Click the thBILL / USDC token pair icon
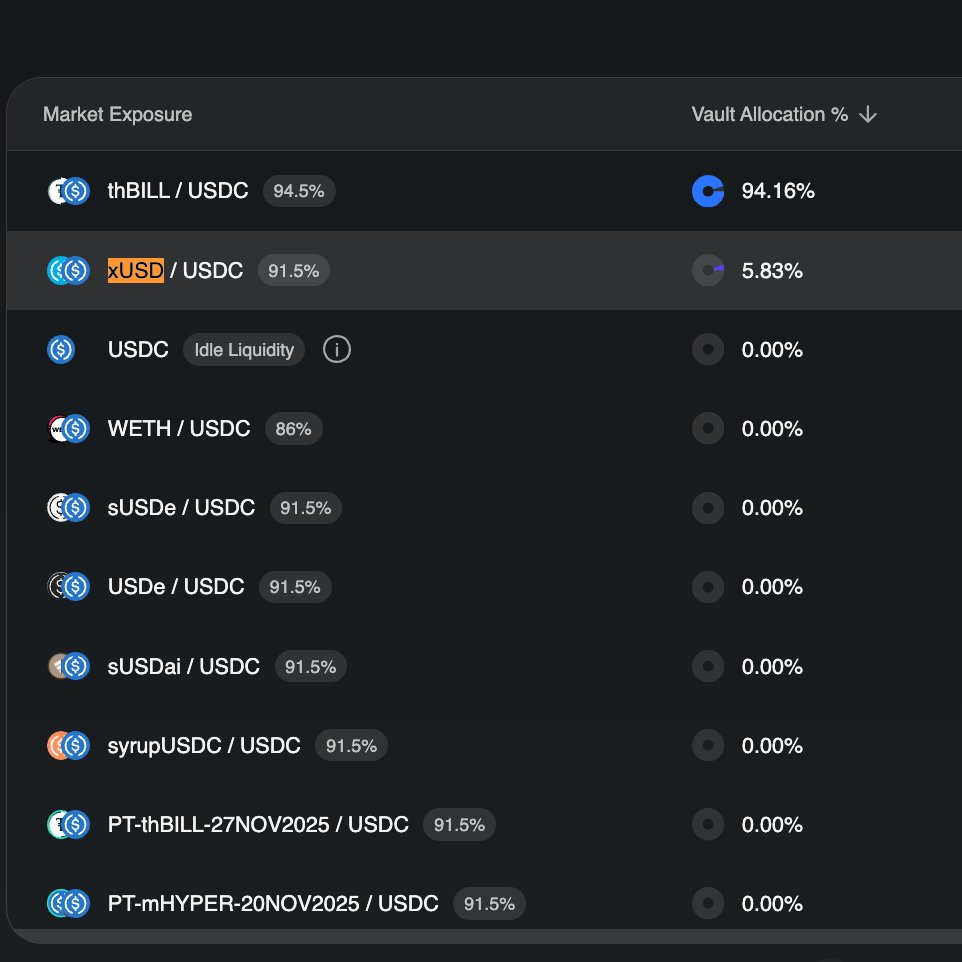 (69, 191)
